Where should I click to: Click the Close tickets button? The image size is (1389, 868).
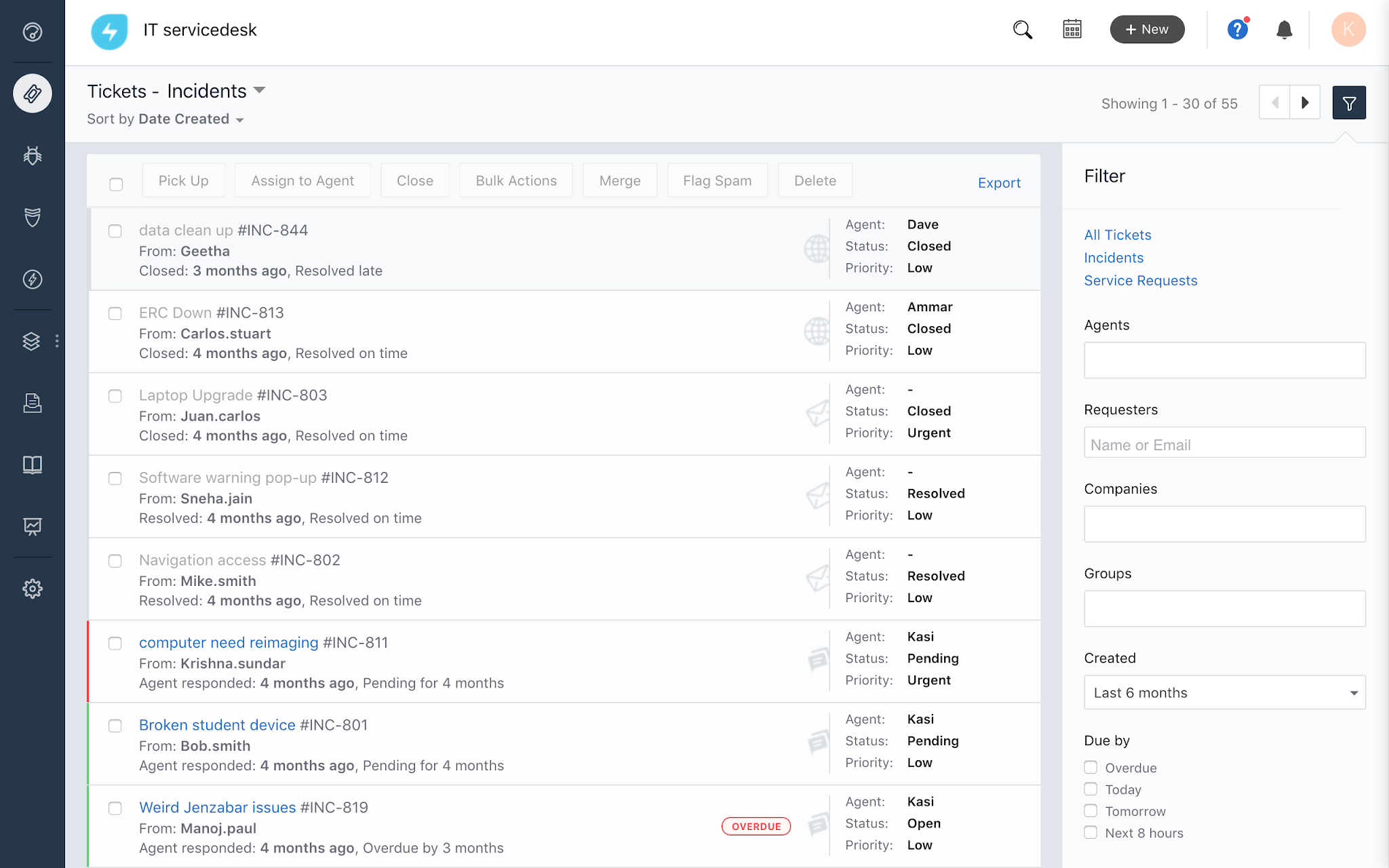point(415,180)
